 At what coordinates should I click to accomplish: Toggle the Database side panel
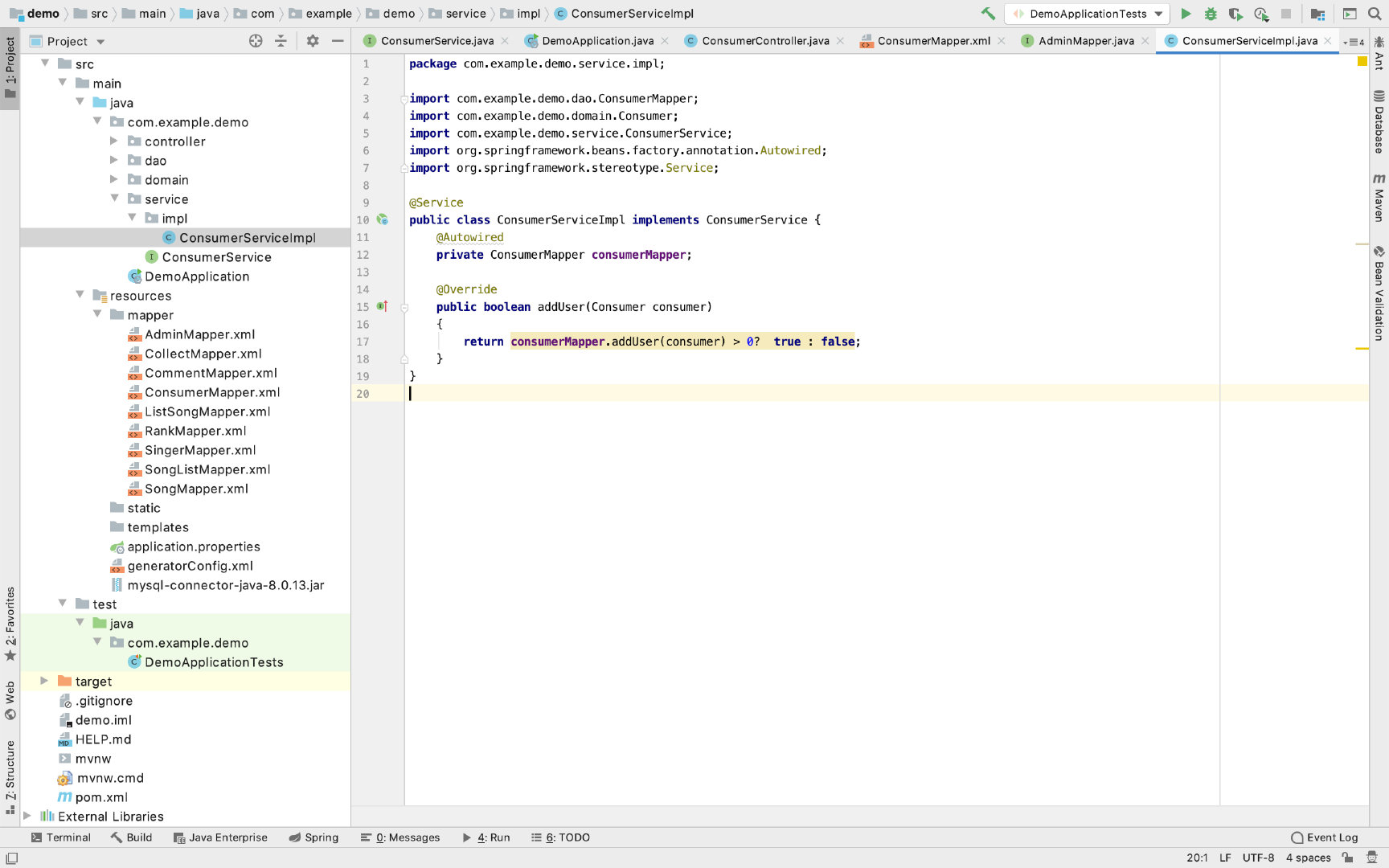coord(1379,122)
